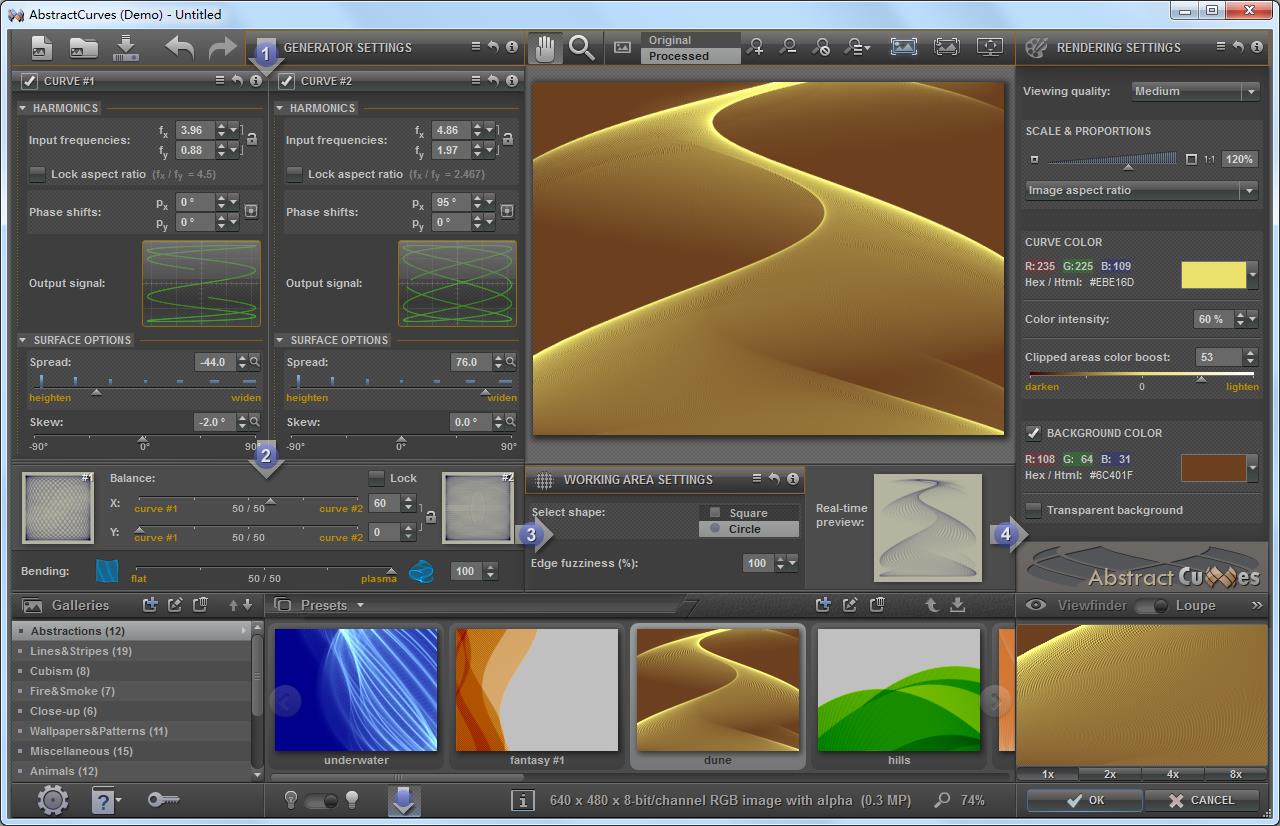Collapse the Harmonics section of Curve #1
Screen dimensions: 1280x826
(x=23, y=108)
